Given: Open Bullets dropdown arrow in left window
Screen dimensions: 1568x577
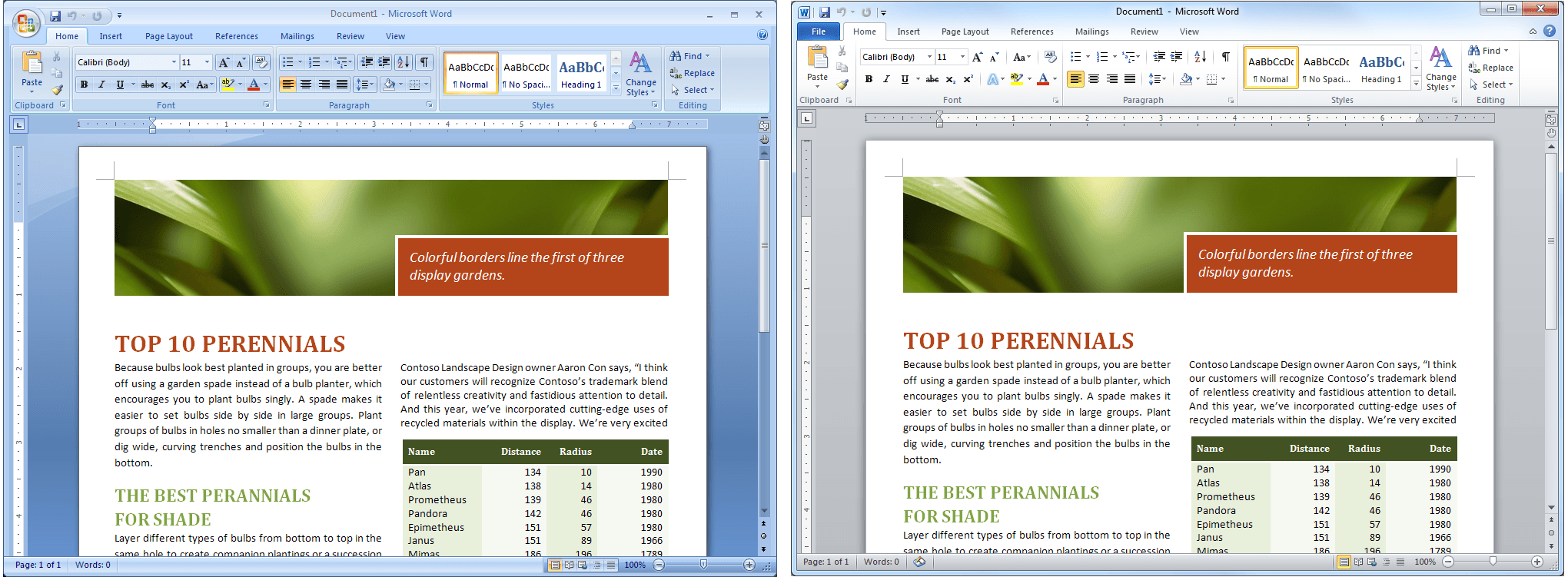Looking at the screenshot, I should pyautogui.click(x=300, y=62).
